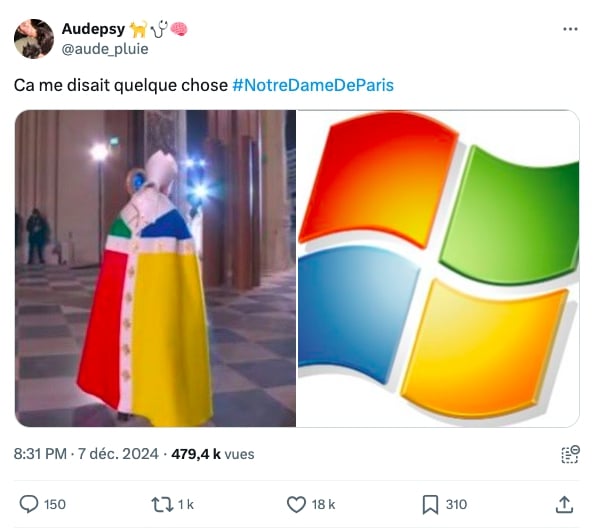This screenshot has height=530, width=594.
Task: Click the 1 k retweets count
Action: tap(186, 505)
